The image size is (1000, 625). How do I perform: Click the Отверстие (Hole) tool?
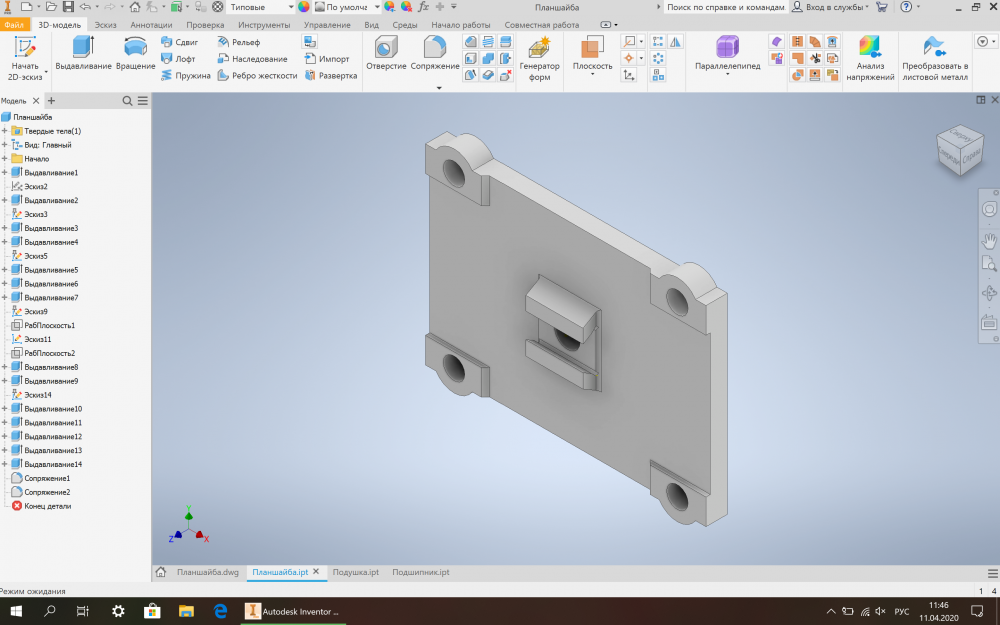(386, 54)
